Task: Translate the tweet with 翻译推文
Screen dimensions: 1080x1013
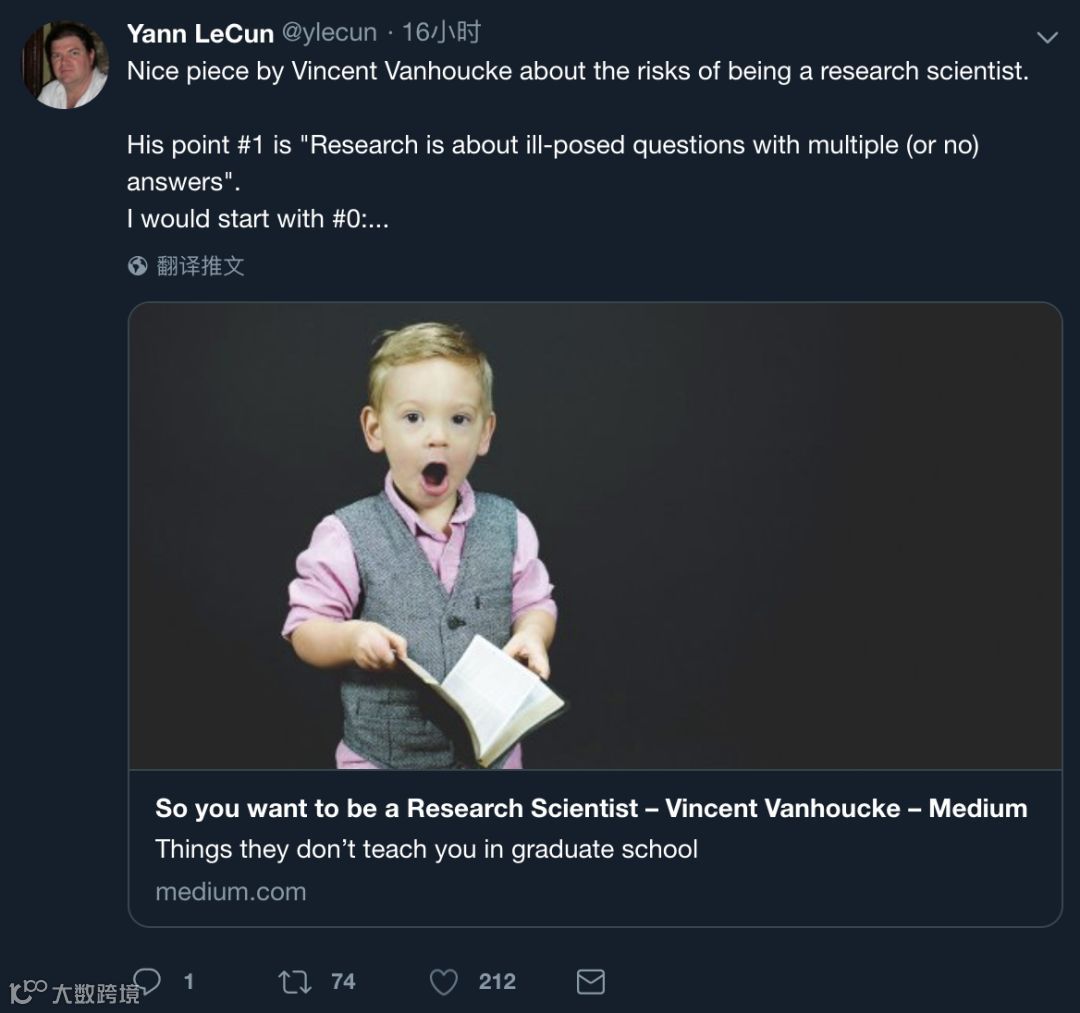Action: 200,266
